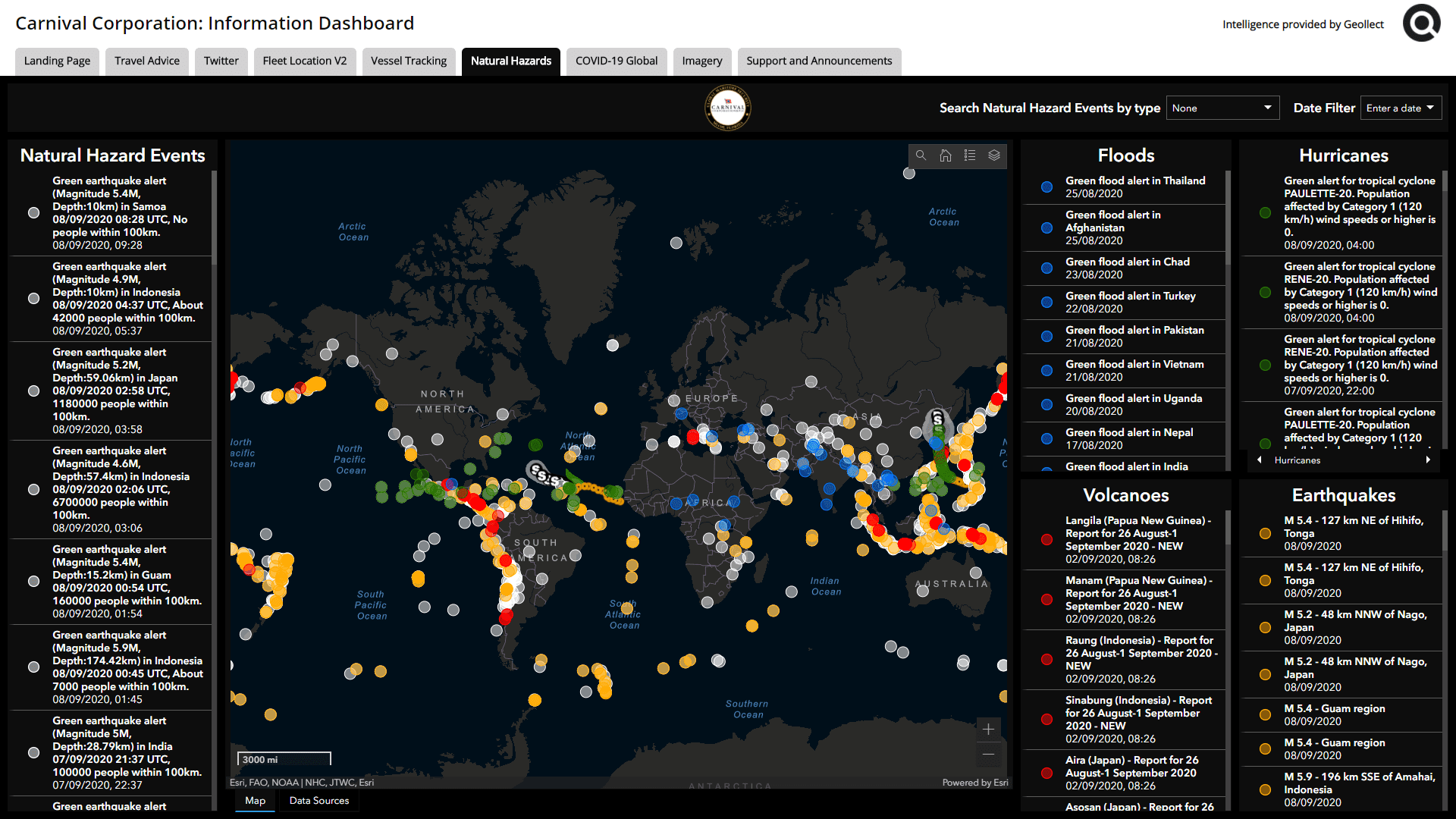This screenshot has height=819, width=1456.
Task: Open hazard event type dropdown
Action: click(x=1222, y=108)
